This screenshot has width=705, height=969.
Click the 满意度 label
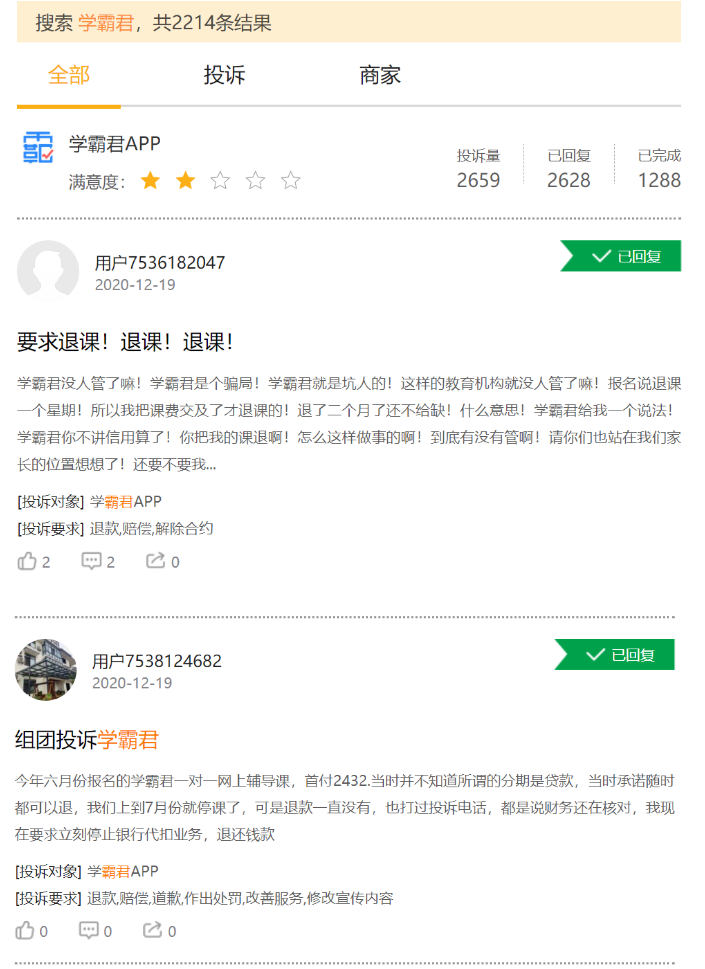click(96, 182)
